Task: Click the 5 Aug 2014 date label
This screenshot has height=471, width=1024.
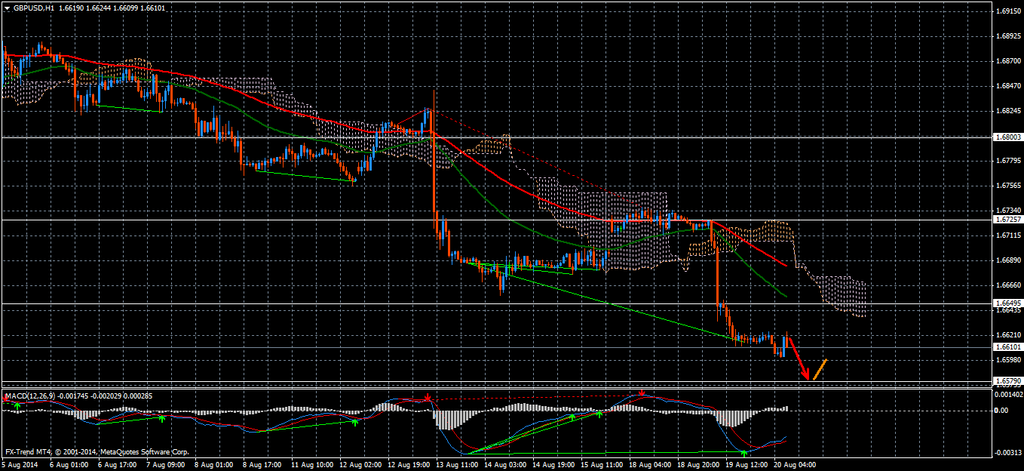Action: [x=21, y=465]
